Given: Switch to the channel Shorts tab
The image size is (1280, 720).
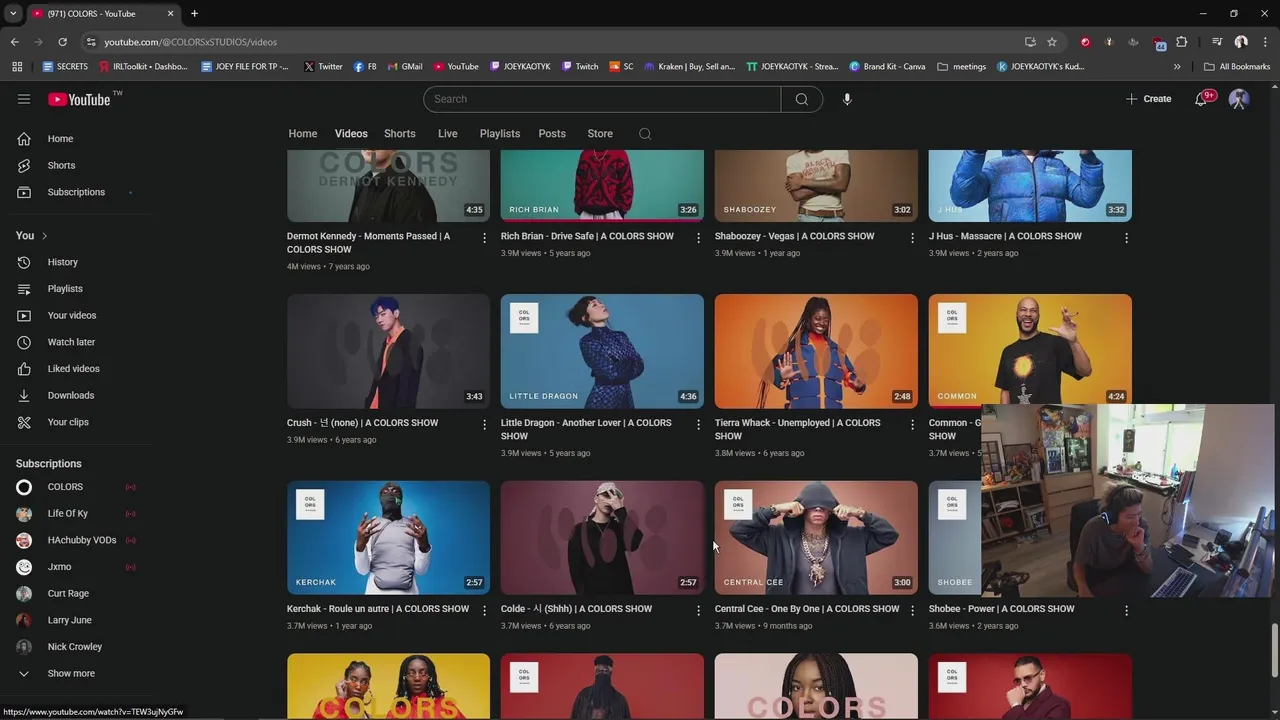Looking at the screenshot, I should (400, 134).
